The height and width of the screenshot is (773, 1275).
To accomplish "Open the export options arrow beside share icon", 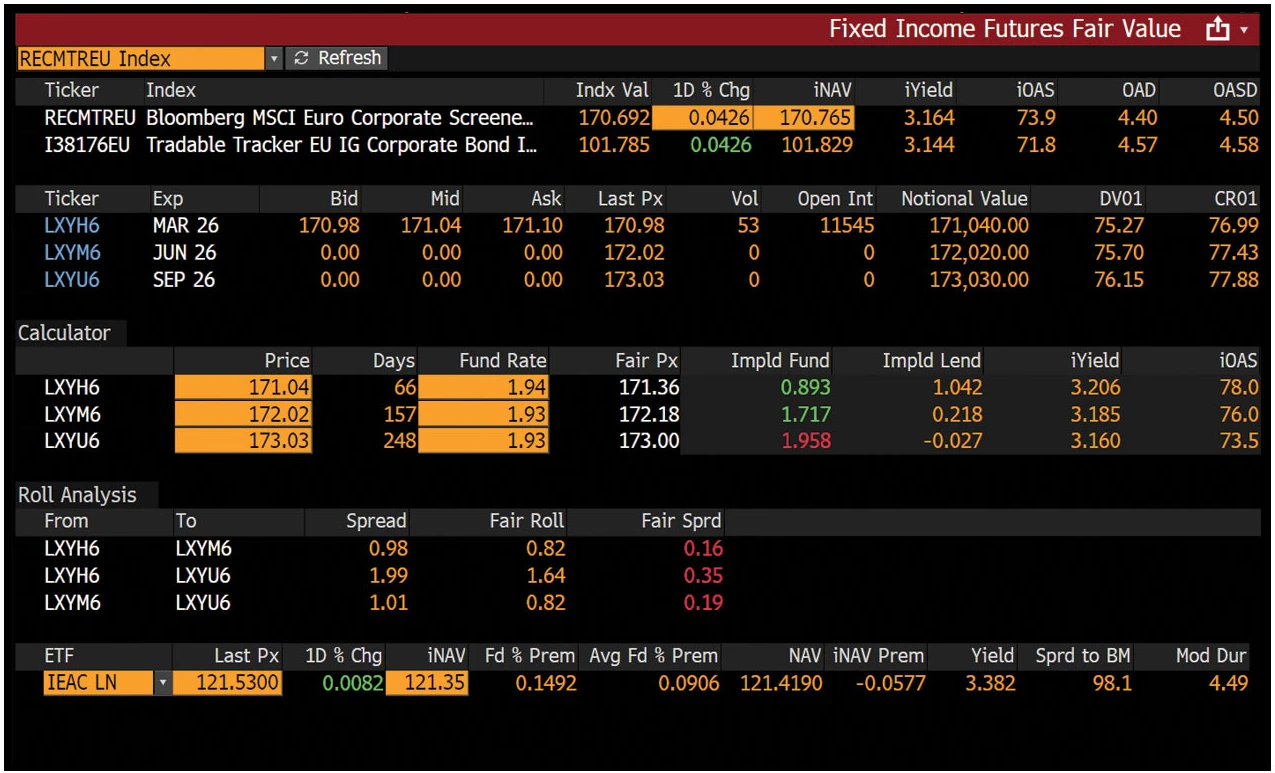I will tap(1242, 29).
